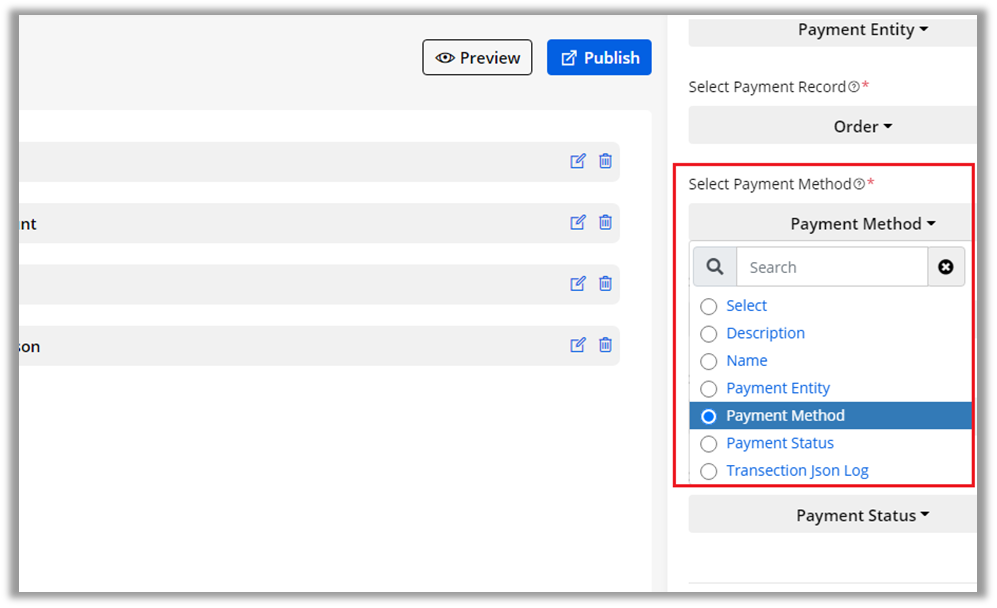Image resolution: width=997 pixels, height=608 pixels.
Task: Choose the Name radio option
Action: (709, 361)
